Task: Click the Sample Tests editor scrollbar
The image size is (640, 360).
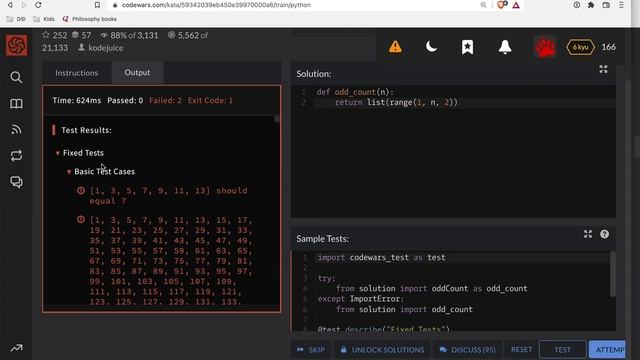Action: 613,273
